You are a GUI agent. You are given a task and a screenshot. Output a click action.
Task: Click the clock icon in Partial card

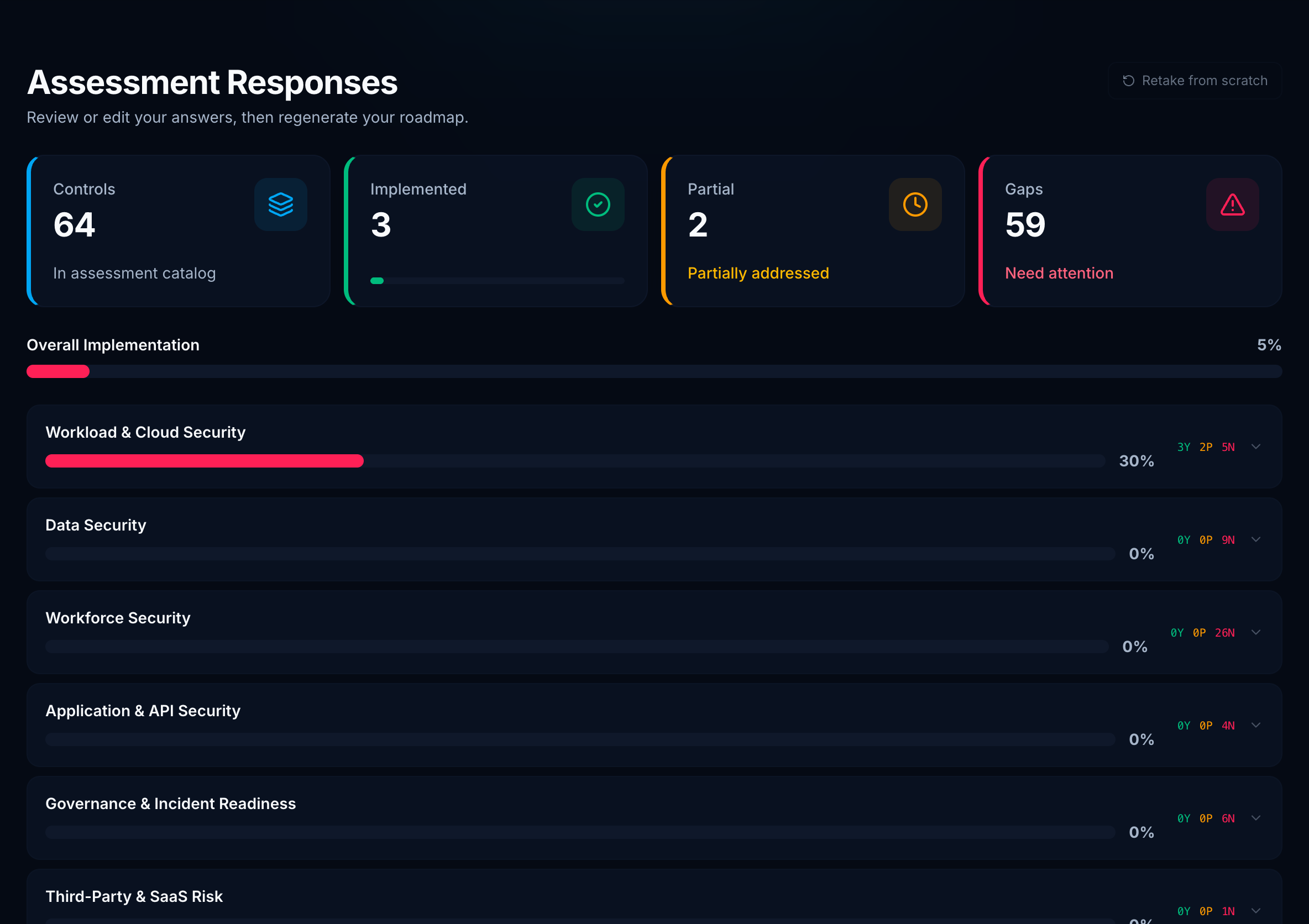914,204
